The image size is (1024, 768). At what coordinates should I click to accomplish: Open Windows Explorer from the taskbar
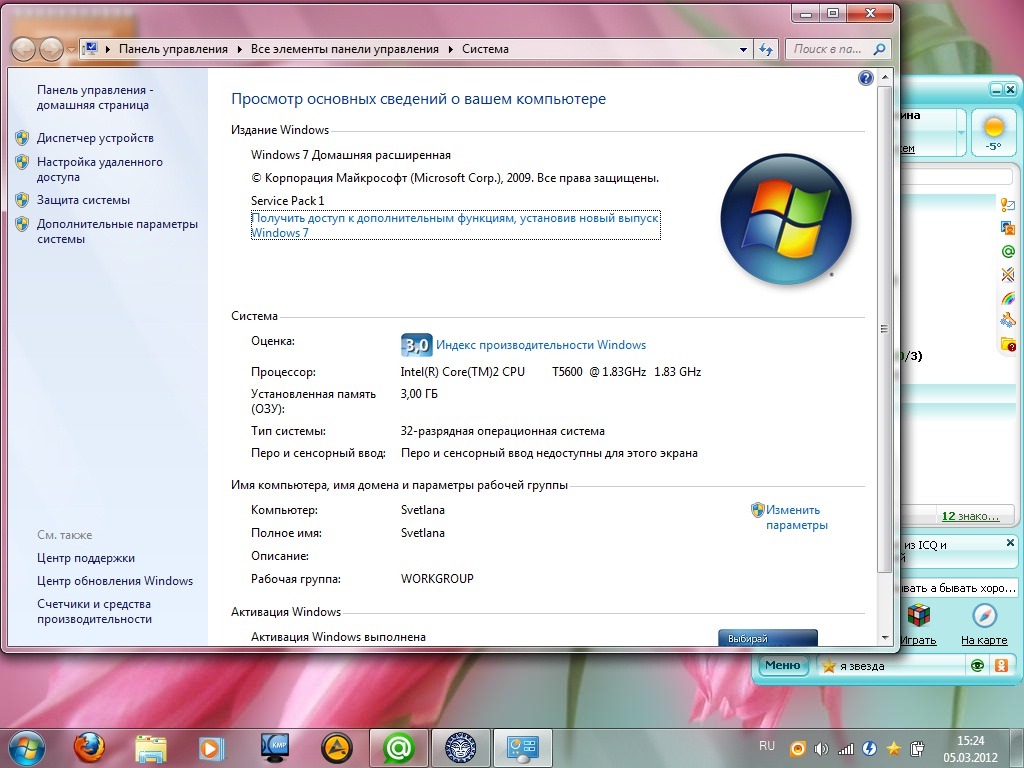[x=151, y=748]
